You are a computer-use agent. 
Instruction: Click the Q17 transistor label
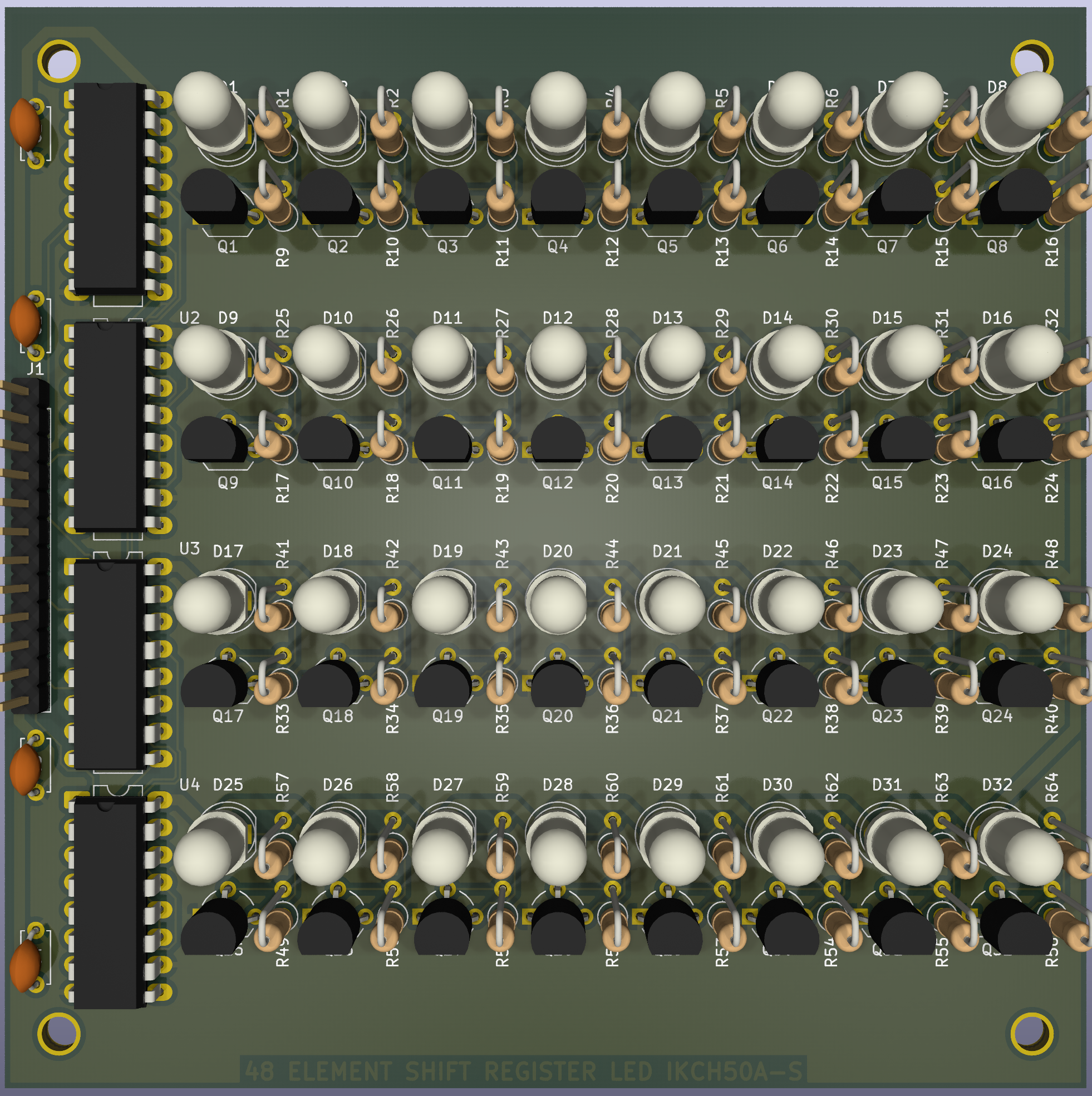click(228, 717)
